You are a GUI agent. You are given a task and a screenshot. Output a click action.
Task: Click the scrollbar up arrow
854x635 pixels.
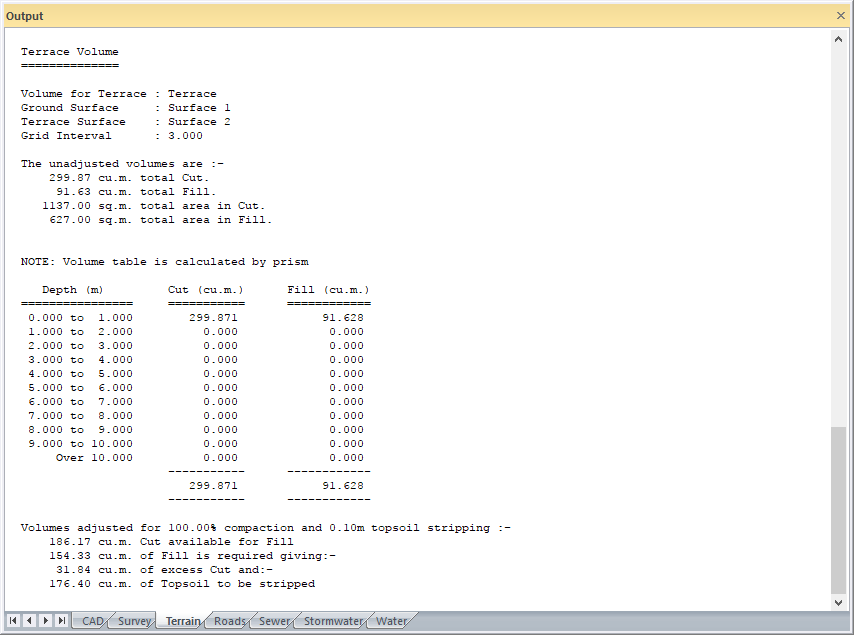[x=839, y=39]
